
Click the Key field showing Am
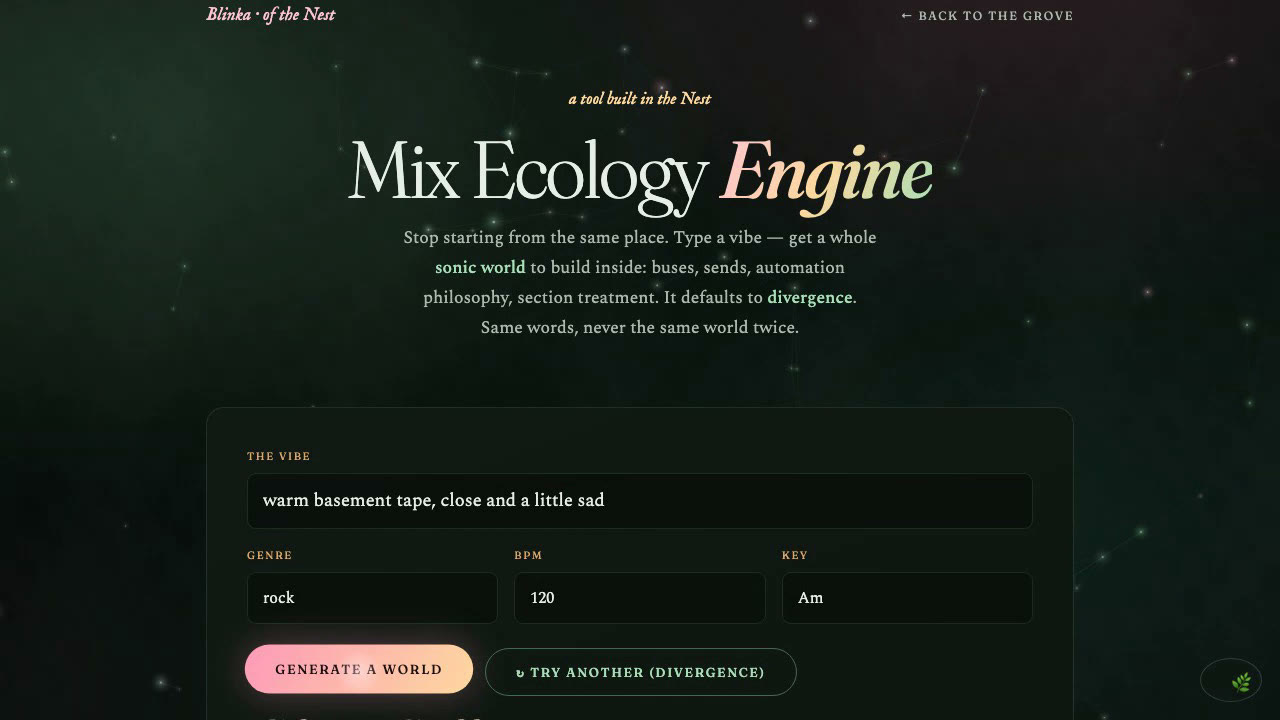click(x=907, y=598)
